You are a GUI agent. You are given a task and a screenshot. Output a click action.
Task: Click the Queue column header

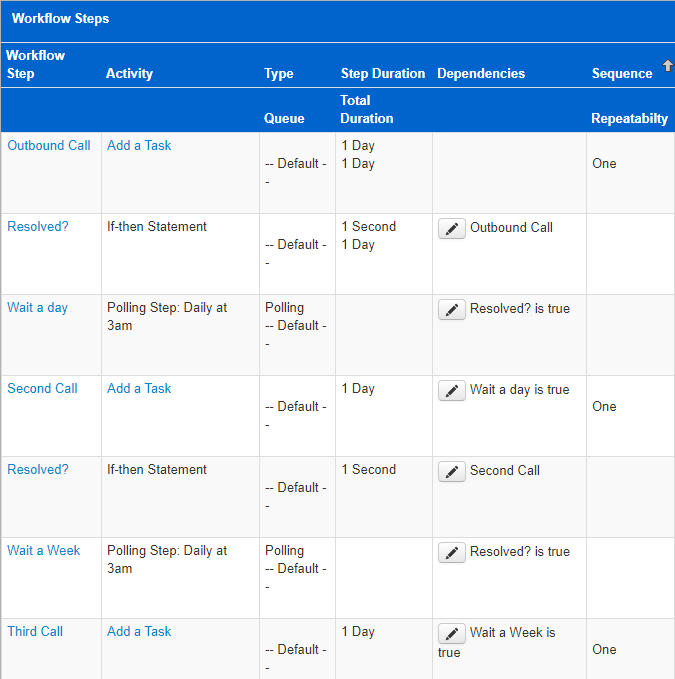click(x=284, y=118)
